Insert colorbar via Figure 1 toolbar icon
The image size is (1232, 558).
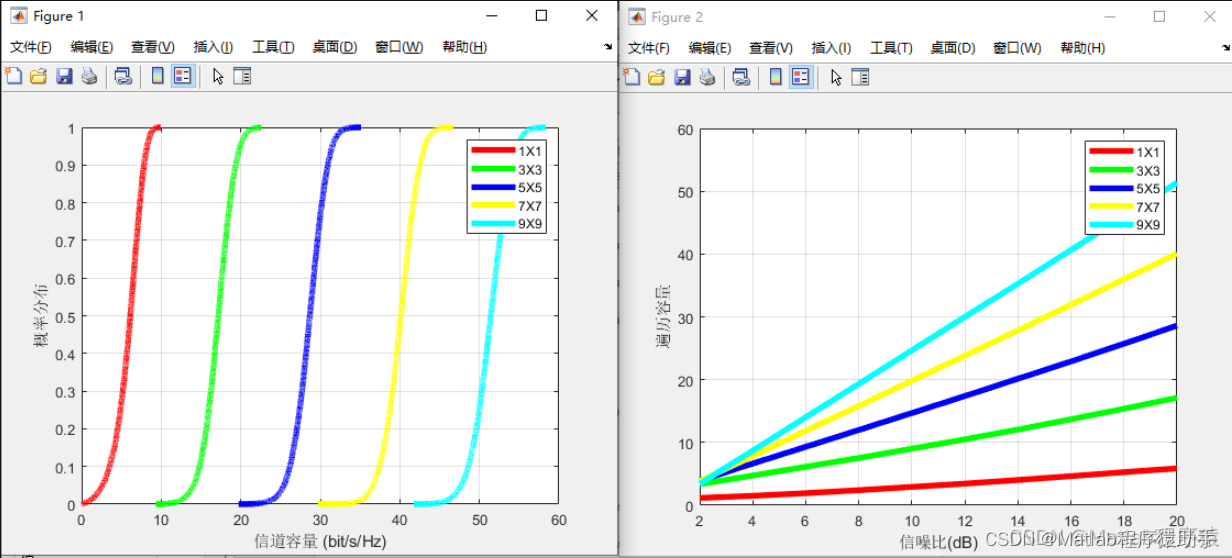pos(157,76)
